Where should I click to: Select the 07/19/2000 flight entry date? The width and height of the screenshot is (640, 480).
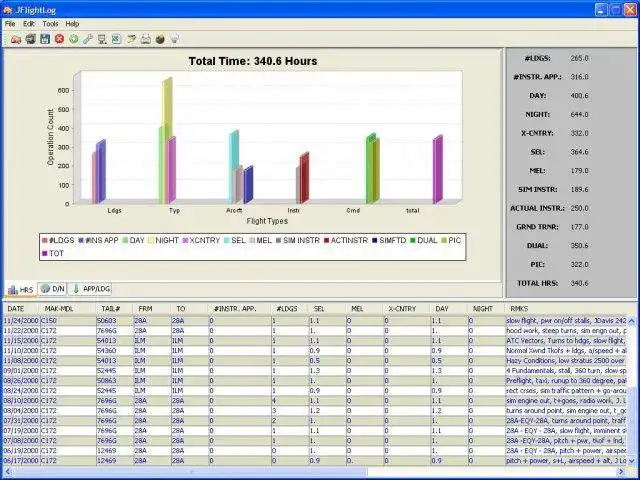(x=21, y=431)
